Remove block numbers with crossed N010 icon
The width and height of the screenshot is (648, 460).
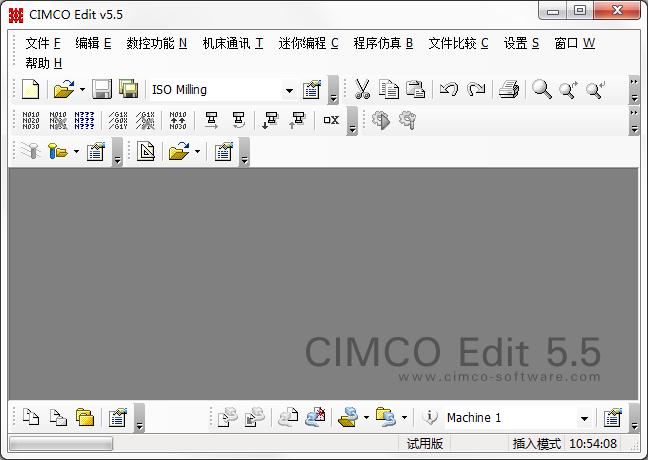point(58,120)
